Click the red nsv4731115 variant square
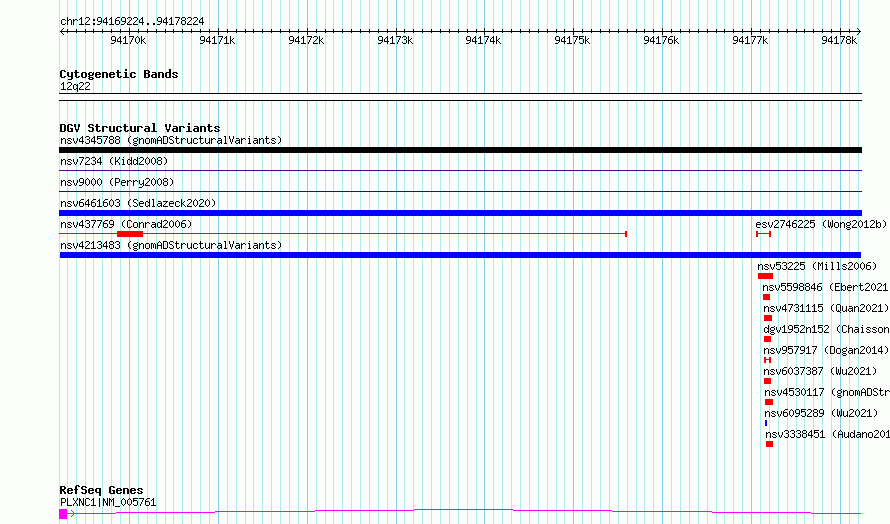Image resolution: width=890 pixels, height=524 pixels. [768, 318]
